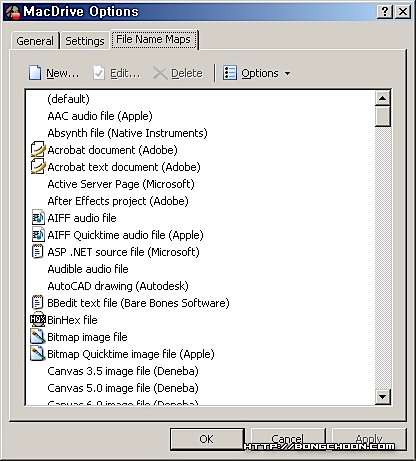Select AutoCAD drawing (Autodesk)
Screen dimensions: 416x461
(118, 286)
